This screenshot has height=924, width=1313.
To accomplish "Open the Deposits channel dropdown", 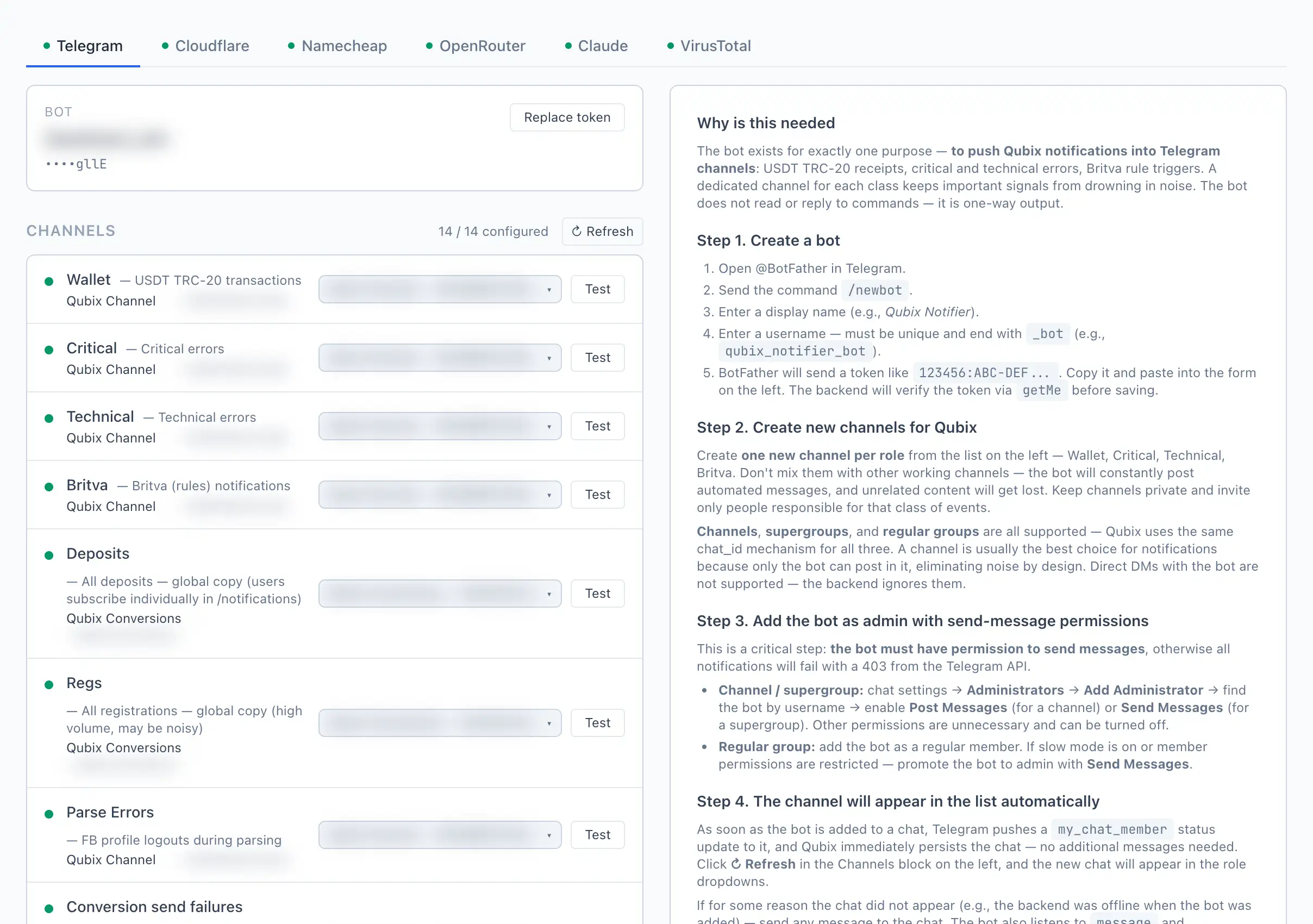I will [x=440, y=594].
